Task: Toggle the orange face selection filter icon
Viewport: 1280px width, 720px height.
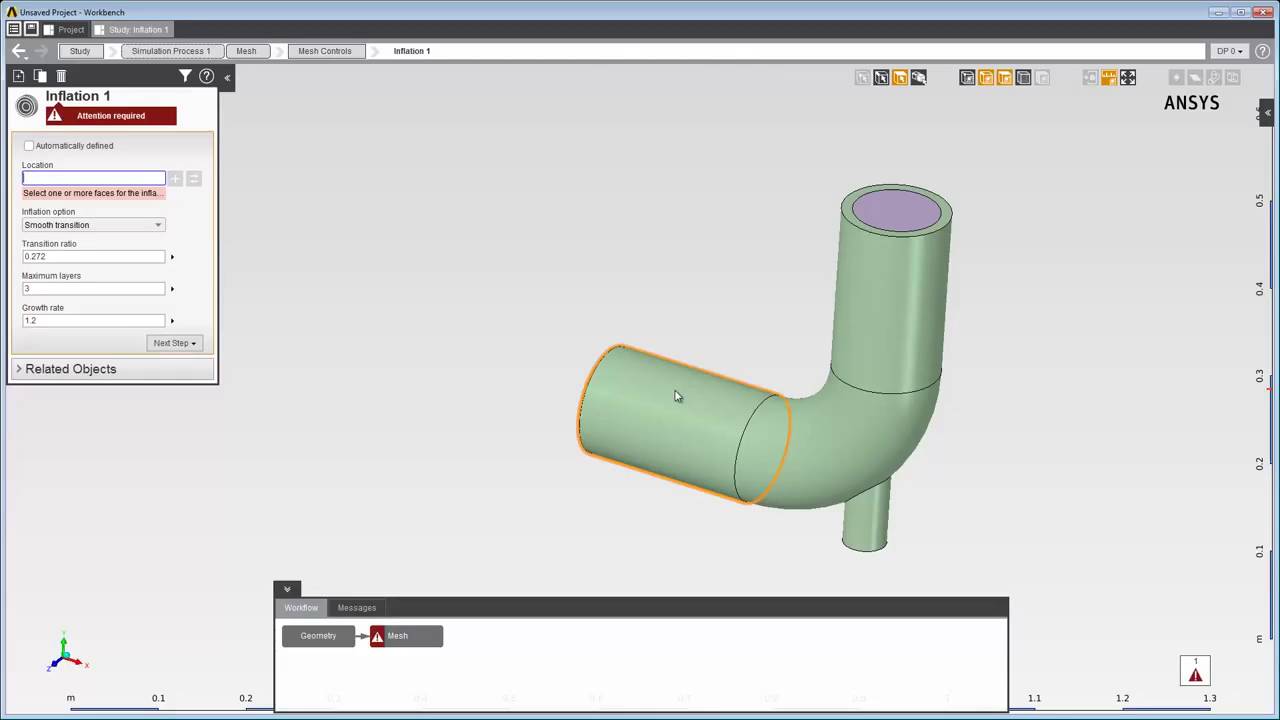Action: click(900, 77)
